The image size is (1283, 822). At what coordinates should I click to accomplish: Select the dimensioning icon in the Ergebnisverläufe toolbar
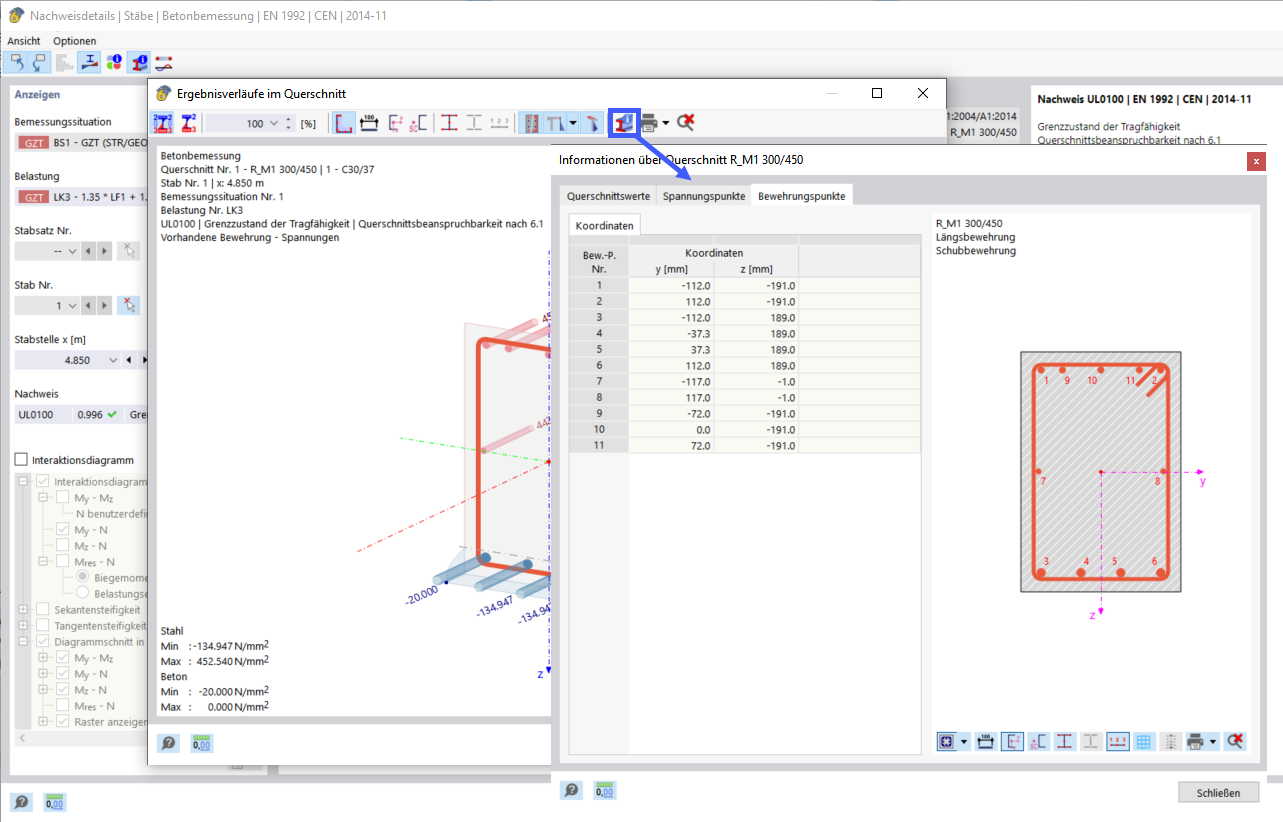coord(368,122)
